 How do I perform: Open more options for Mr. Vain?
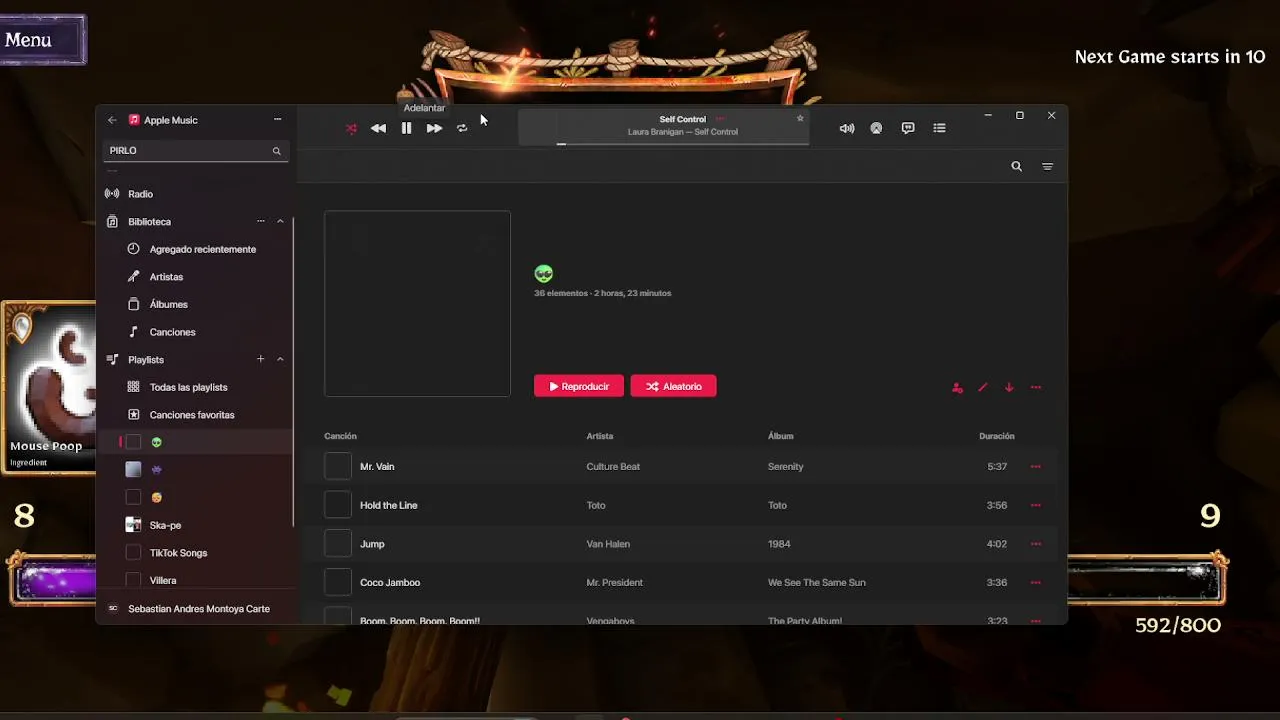[1036, 467]
